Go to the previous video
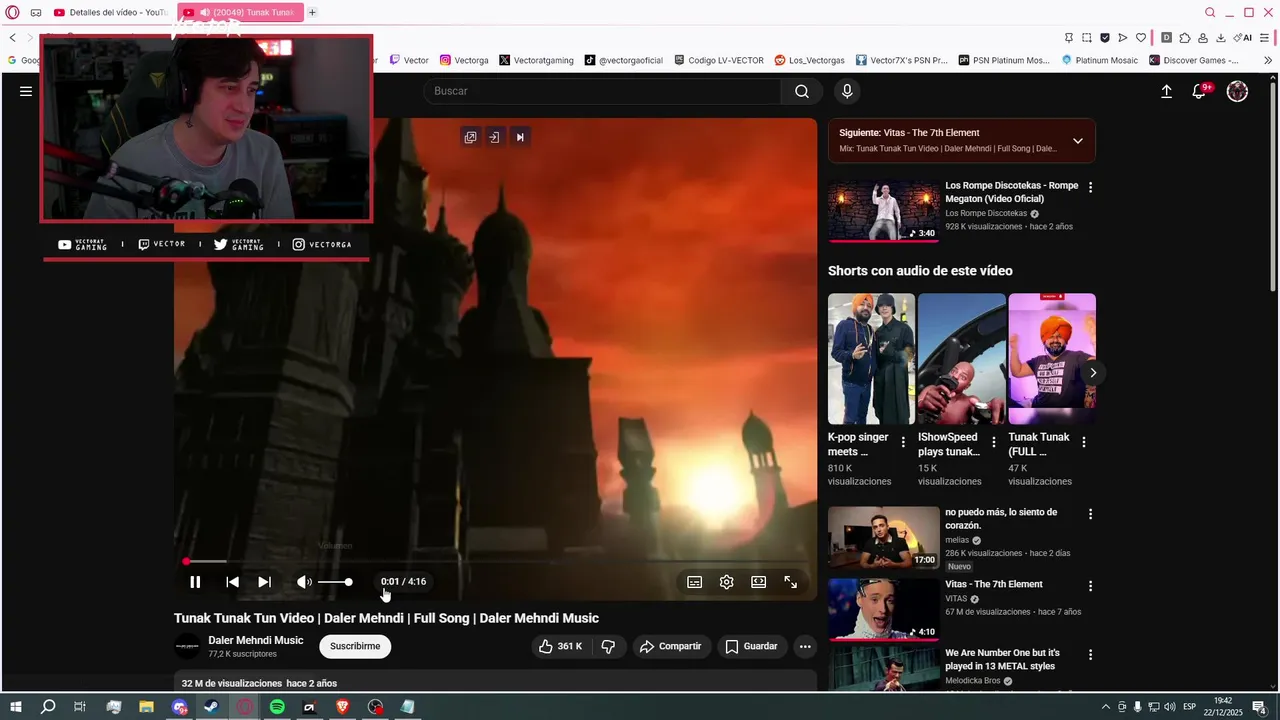 point(232,582)
